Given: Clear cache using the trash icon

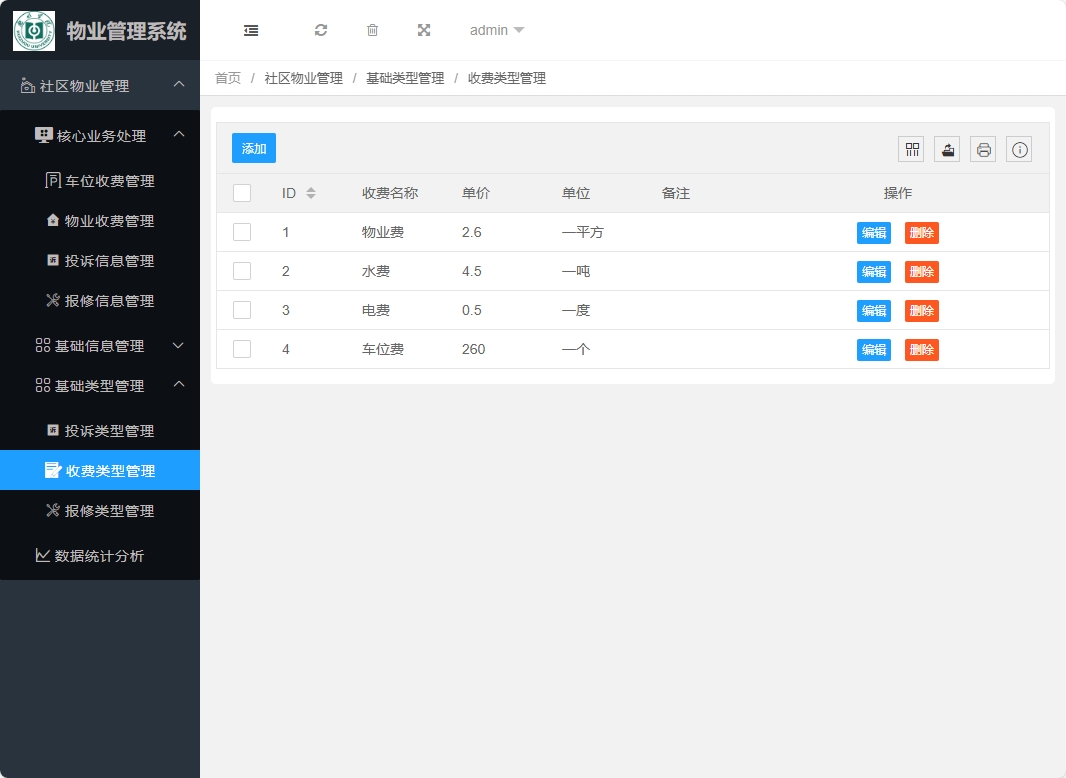Looking at the screenshot, I should 372,30.
